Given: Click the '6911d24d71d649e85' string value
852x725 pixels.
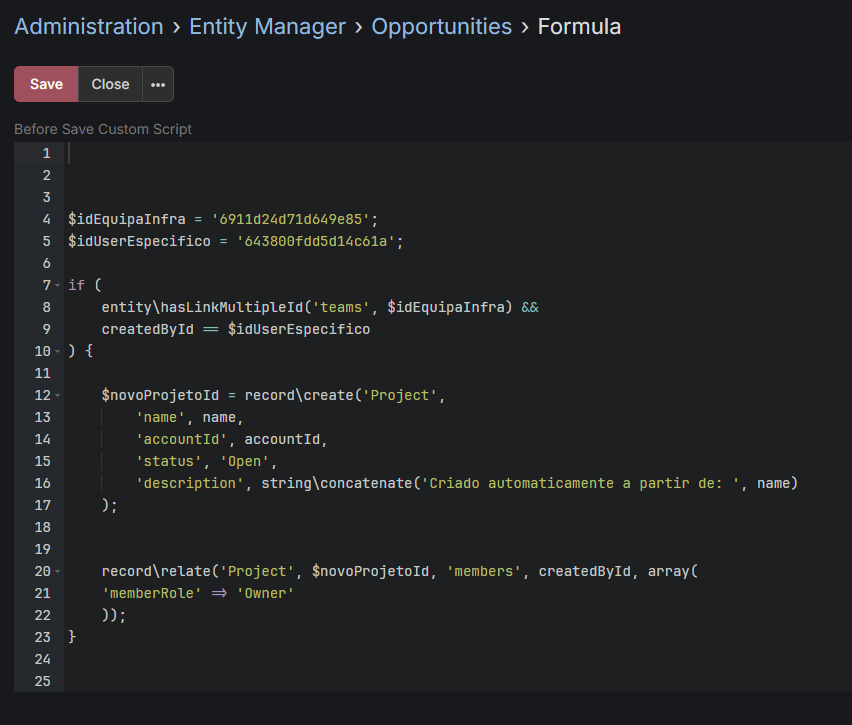Looking at the screenshot, I should (x=291, y=220).
